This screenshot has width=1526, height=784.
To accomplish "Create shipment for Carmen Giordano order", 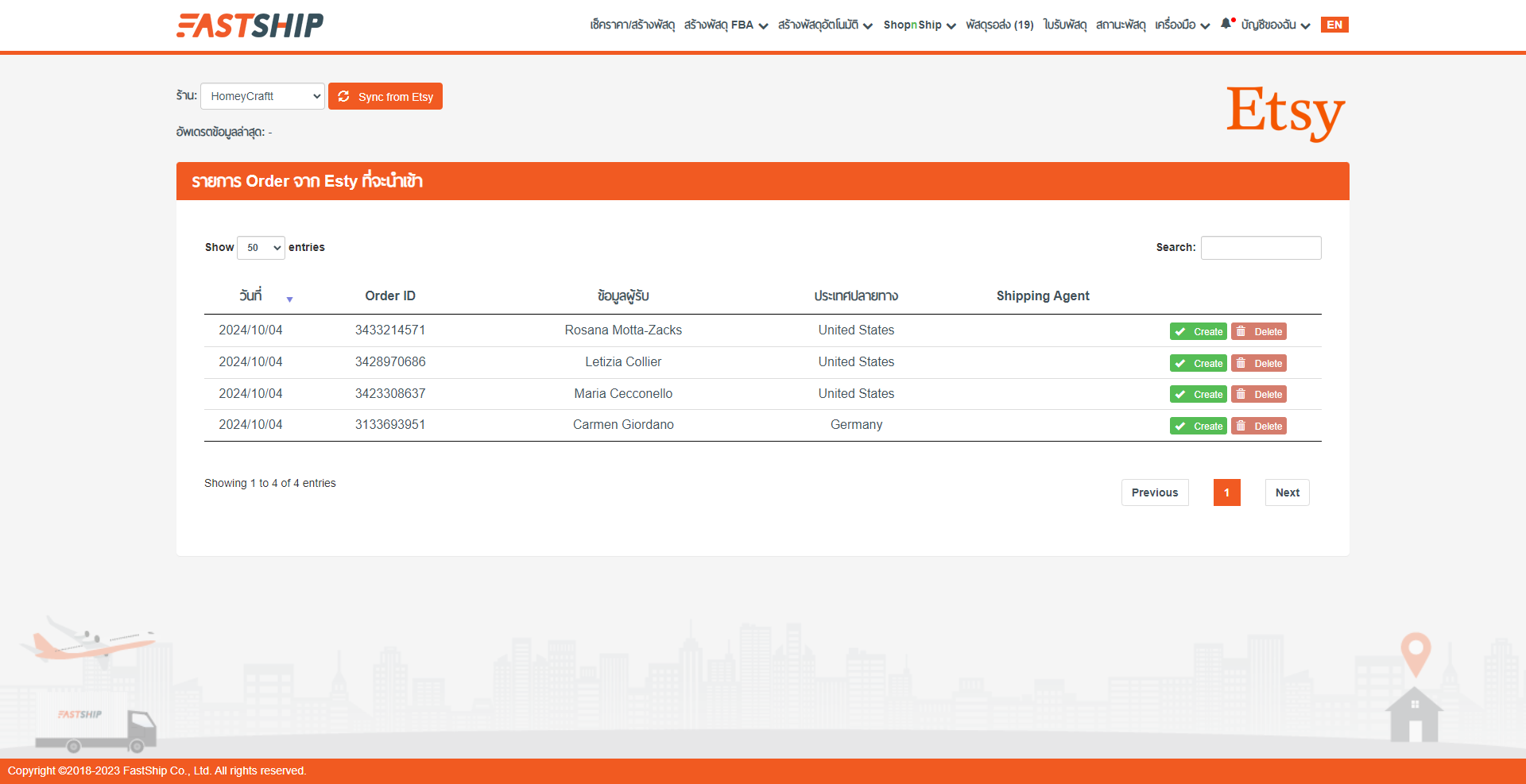I will click(1199, 426).
